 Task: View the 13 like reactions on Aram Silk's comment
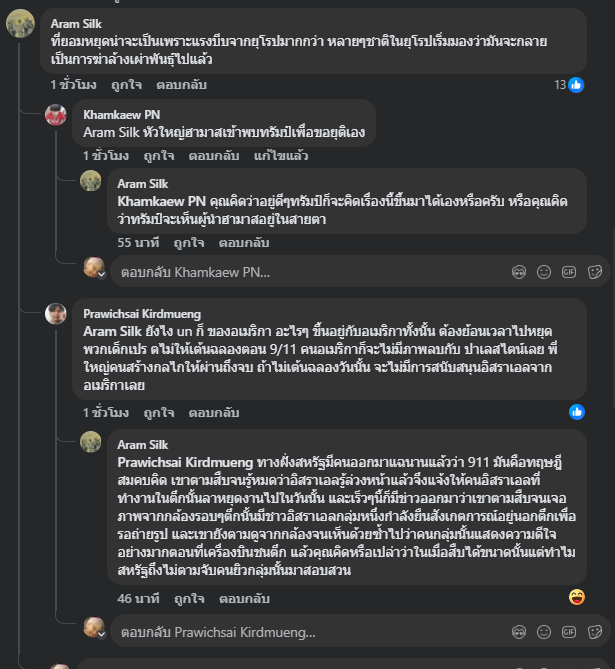coord(569,86)
